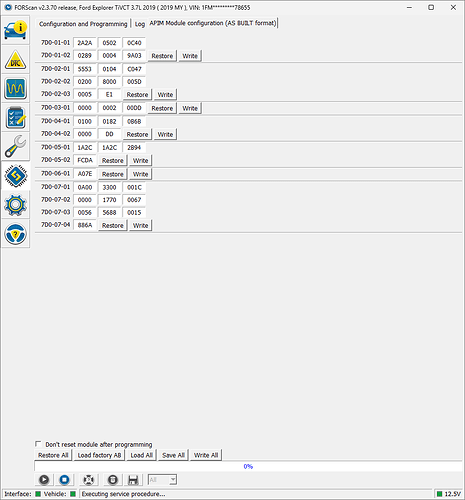This screenshot has width=465, height=500.
Task: Open the tests checklist section
Action: point(15,117)
